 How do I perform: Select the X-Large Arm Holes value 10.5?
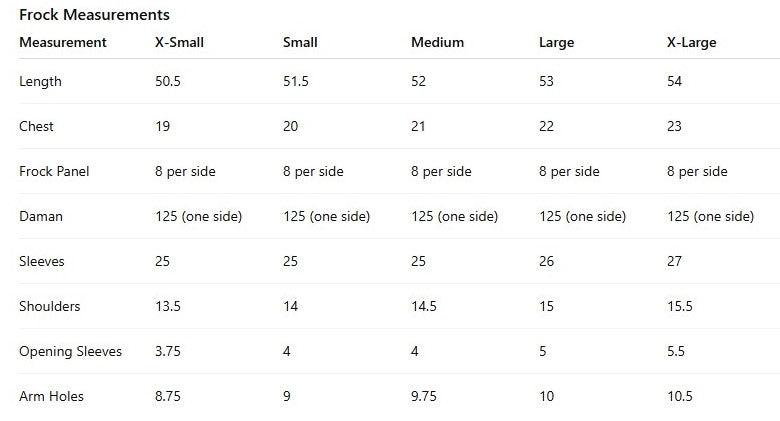(680, 397)
